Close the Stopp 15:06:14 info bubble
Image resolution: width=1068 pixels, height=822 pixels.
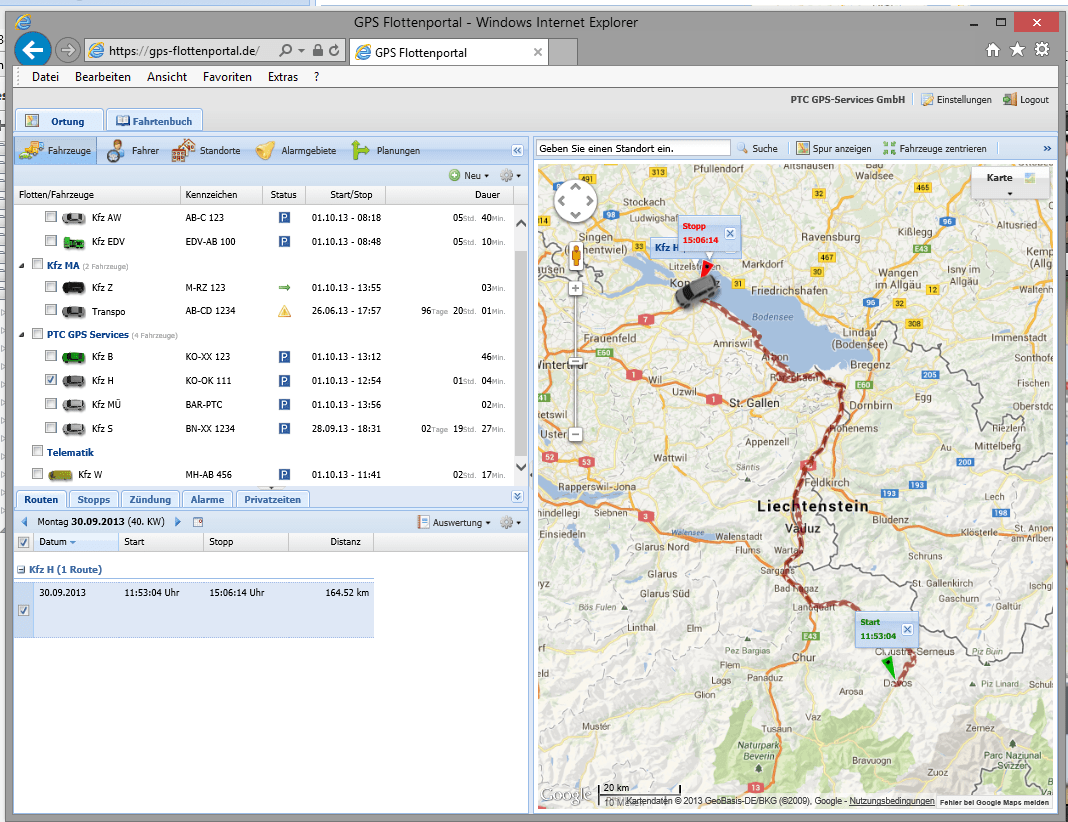[x=730, y=233]
